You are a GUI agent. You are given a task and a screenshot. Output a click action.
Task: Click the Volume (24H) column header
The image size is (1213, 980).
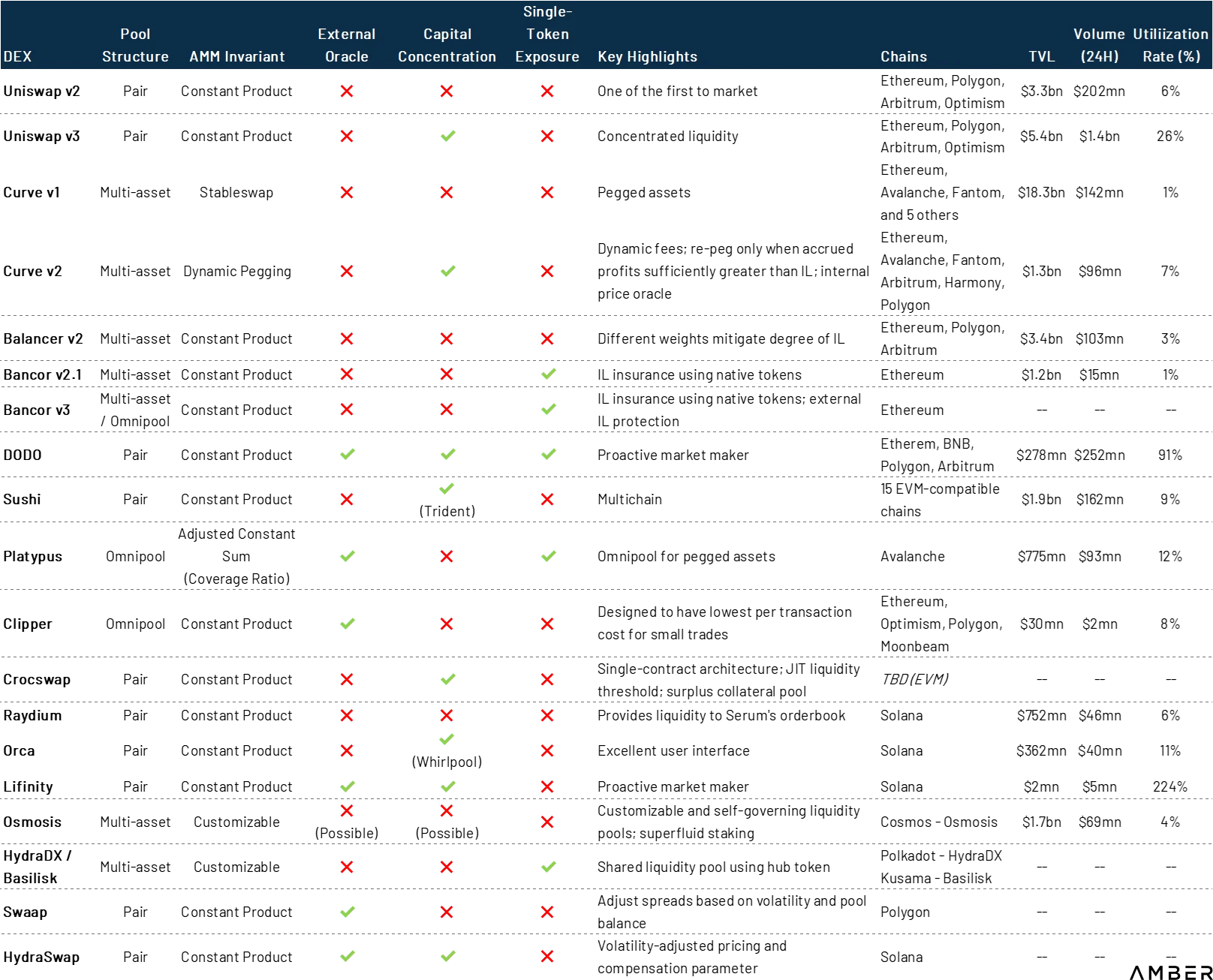pyautogui.click(x=1099, y=45)
